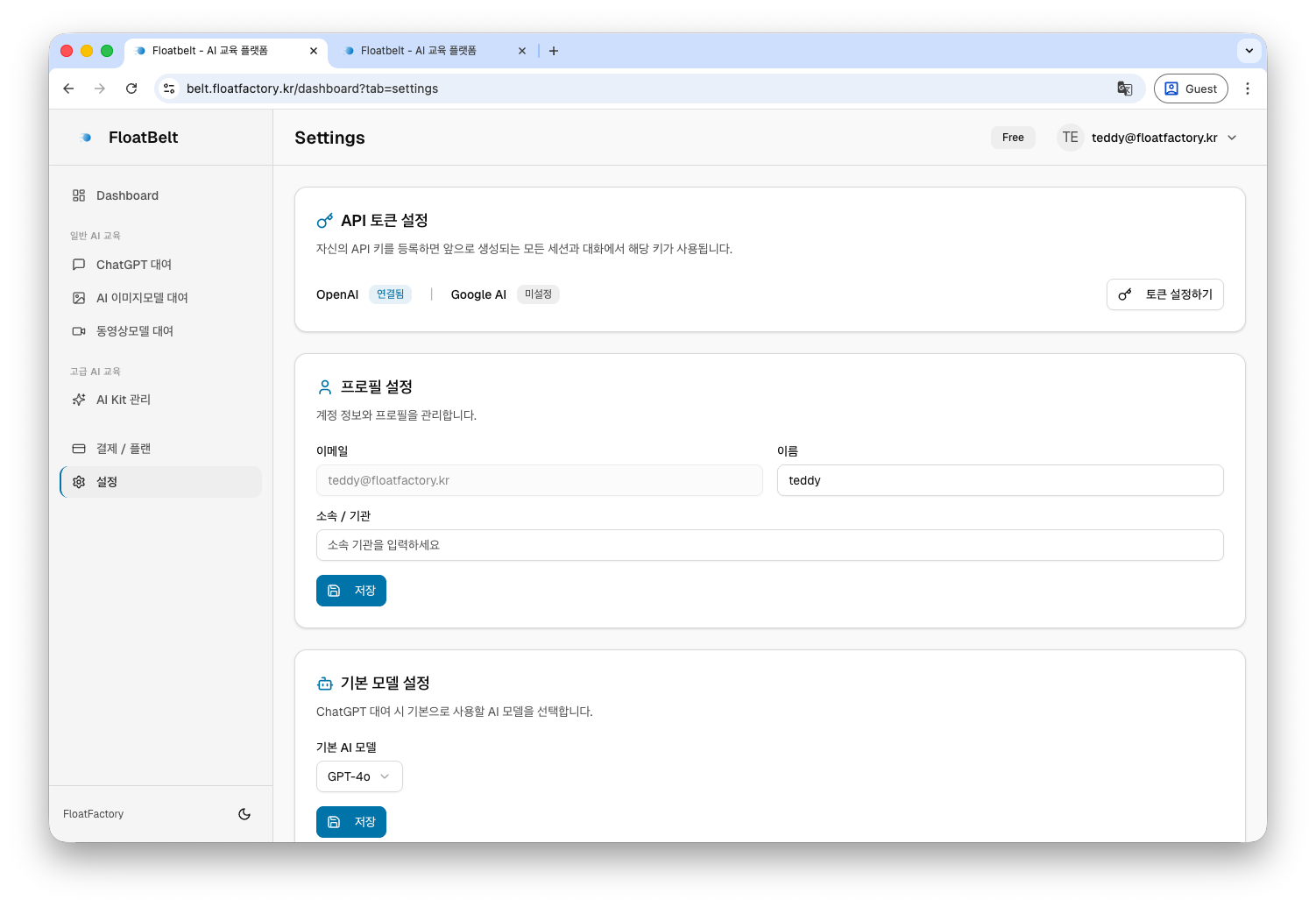The width and height of the screenshot is (1316, 907).
Task: Toggle dark mode with the moon icon
Action: 244,814
